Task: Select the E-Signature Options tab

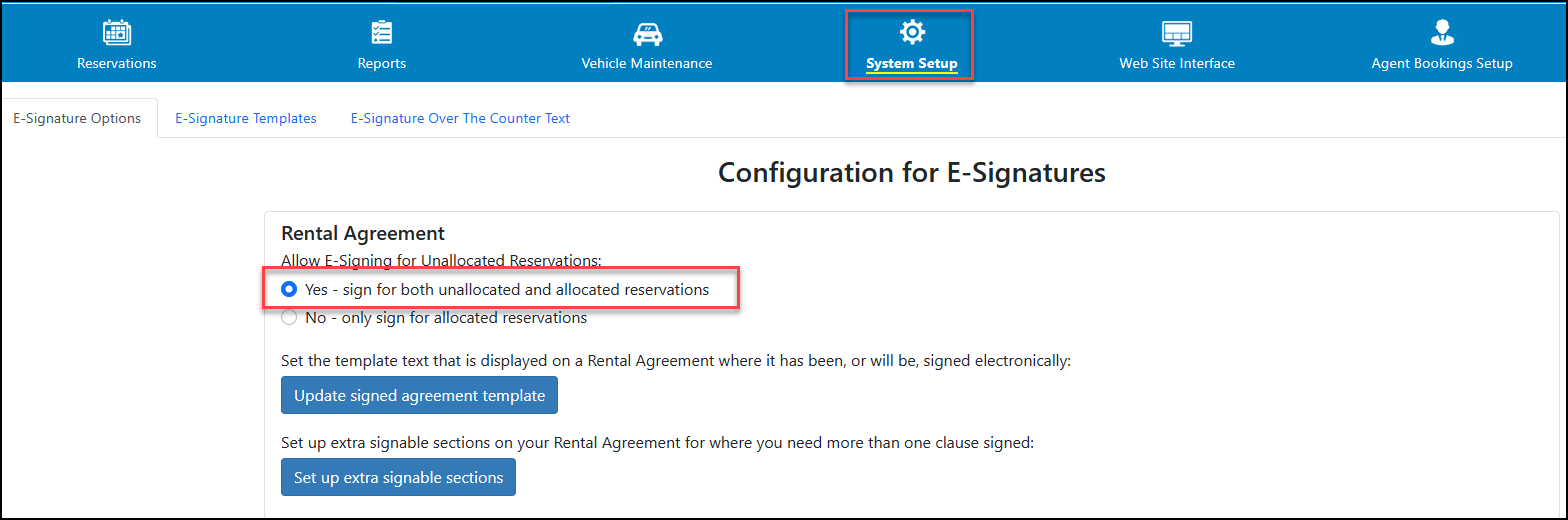Action: [x=77, y=118]
